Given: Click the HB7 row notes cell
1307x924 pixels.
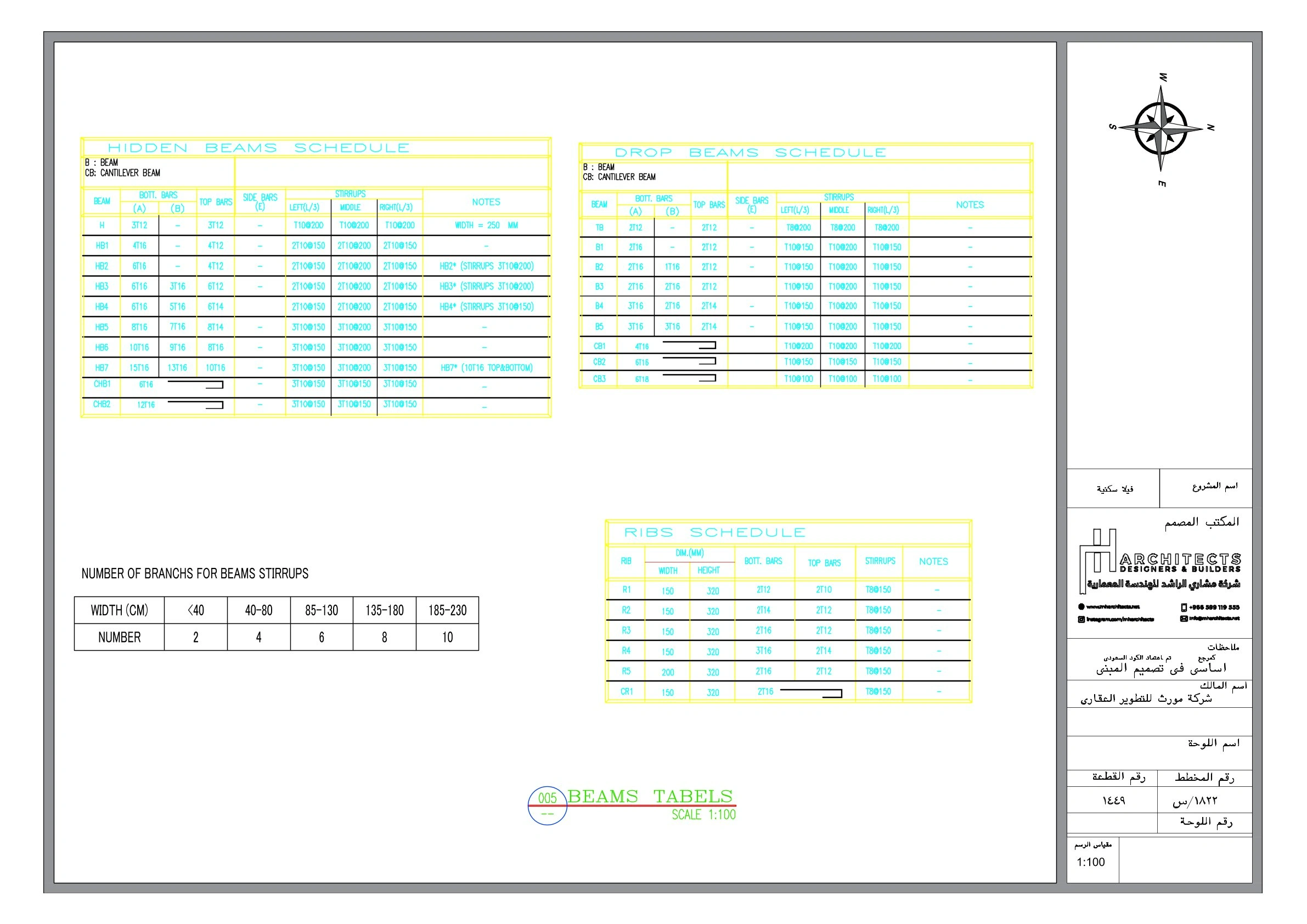Looking at the screenshot, I should 486,368.
